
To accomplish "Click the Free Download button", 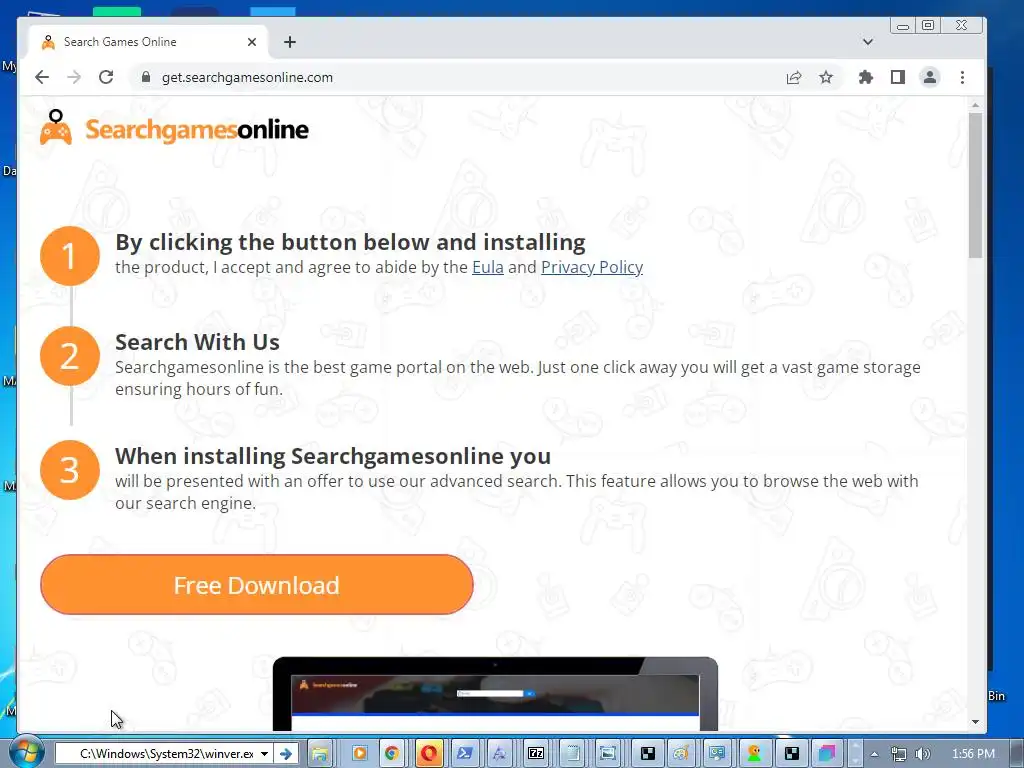I will [x=257, y=585].
